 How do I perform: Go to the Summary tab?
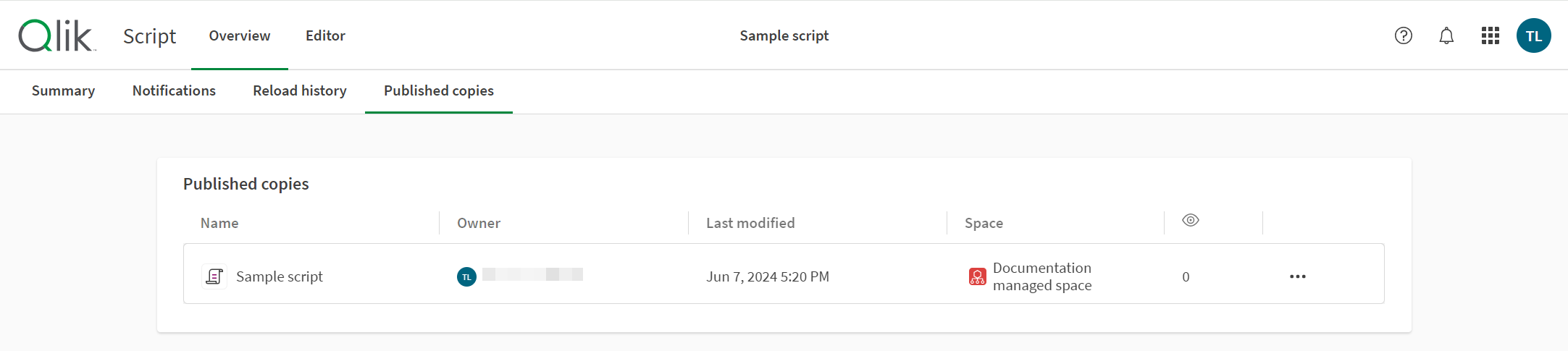(63, 90)
